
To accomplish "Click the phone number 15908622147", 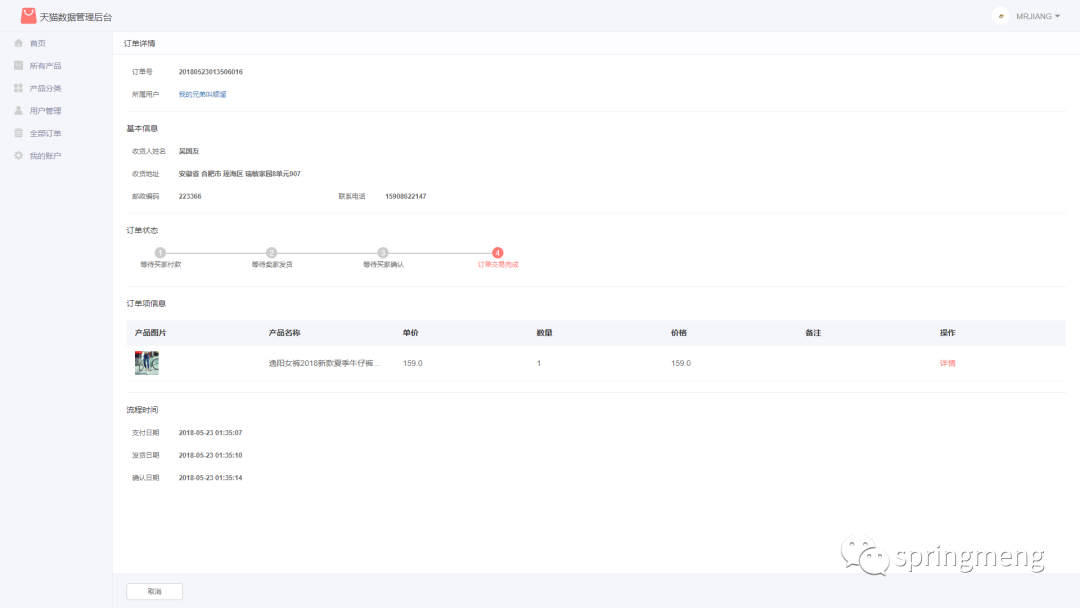I will (406, 196).
